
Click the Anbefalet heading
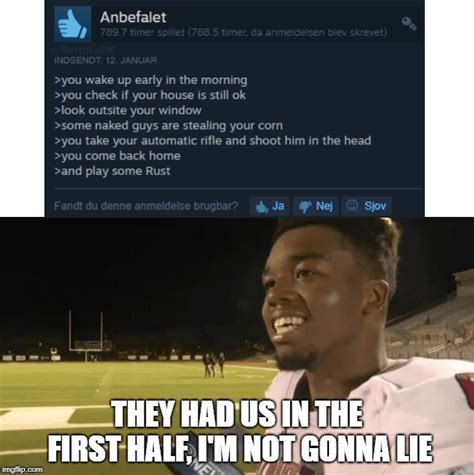click(x=133, y=17)
